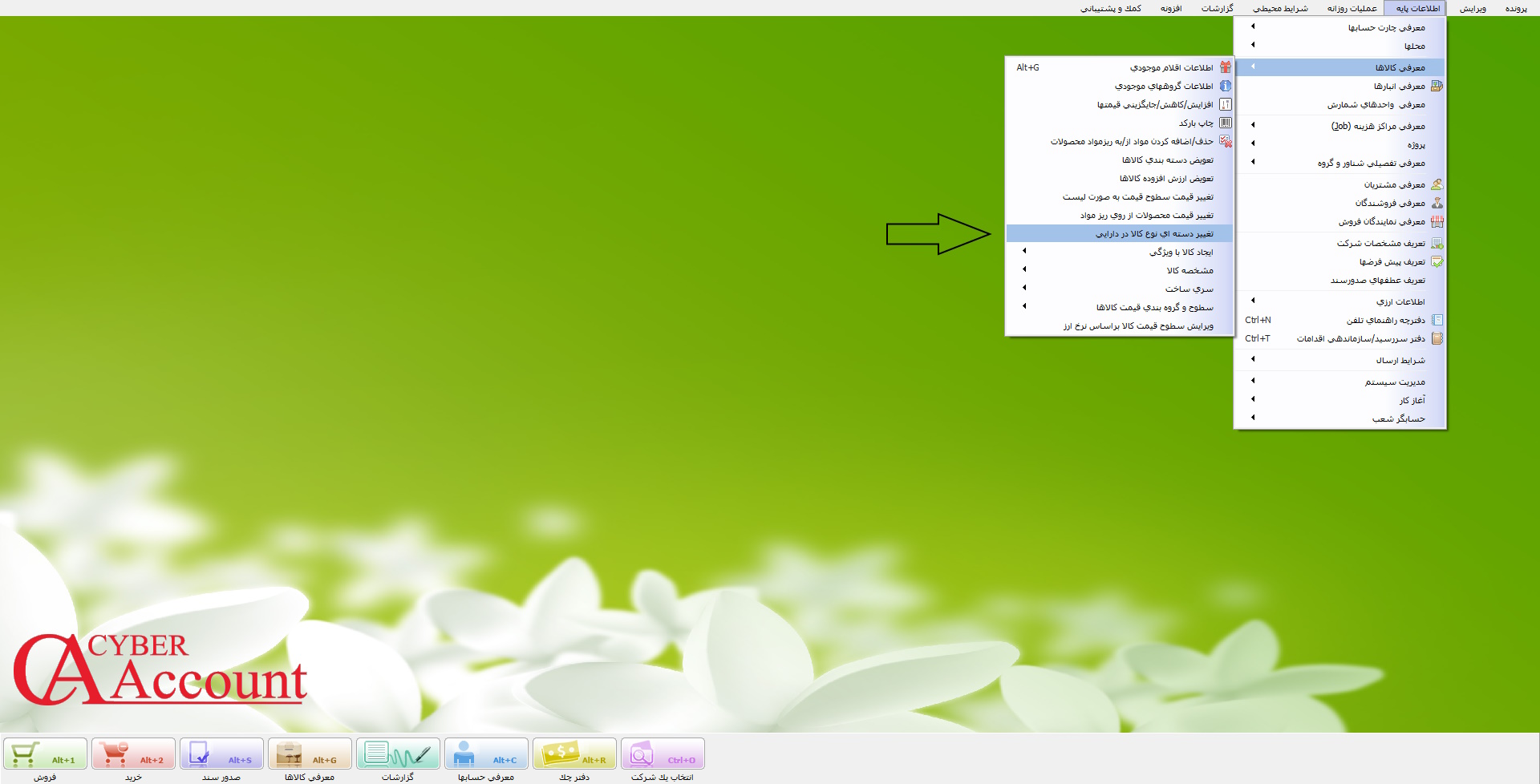Expand the Serial Number (سري ساخت) submenu

pos(1189,289)
